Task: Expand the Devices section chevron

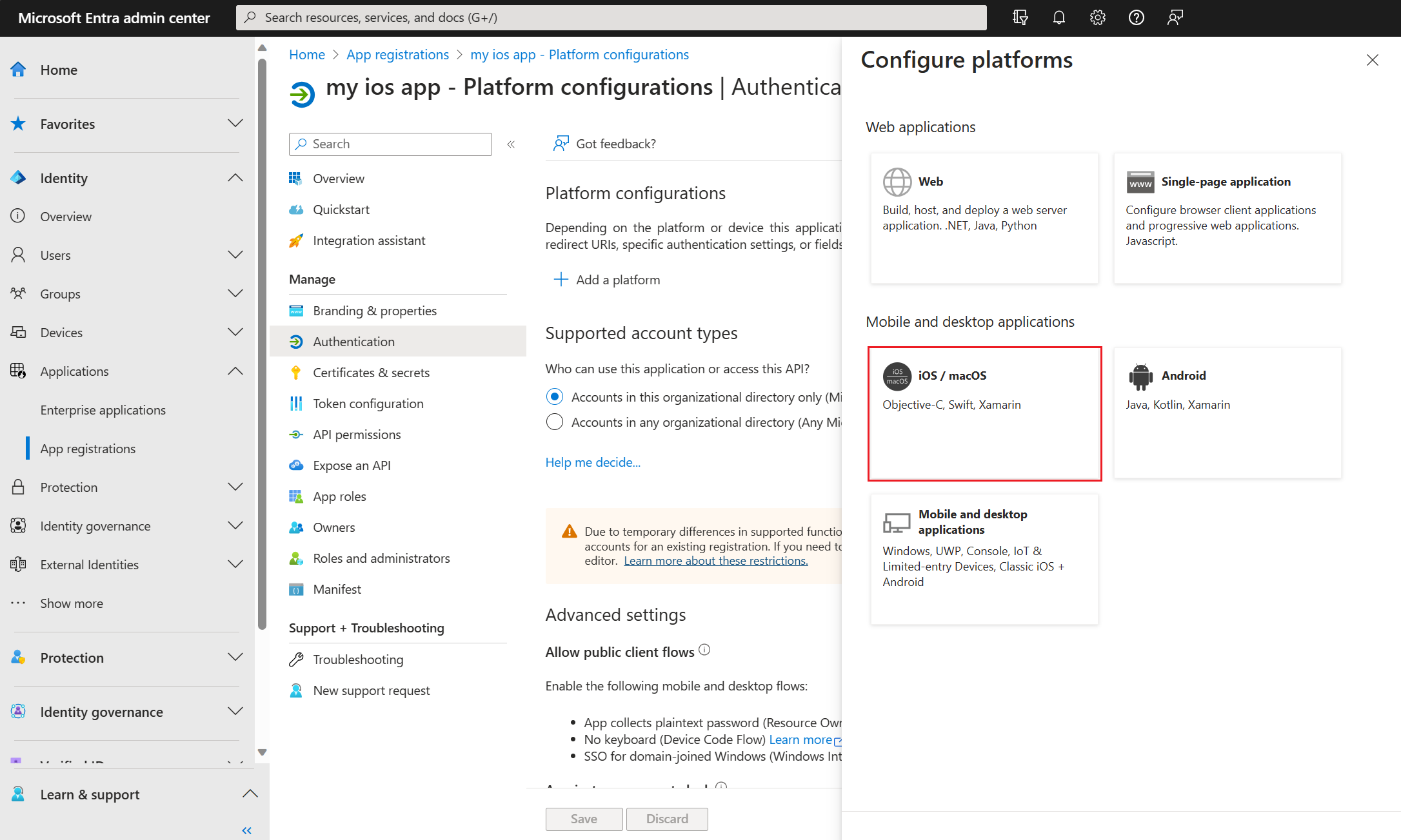Action: [x=235, y=332]
